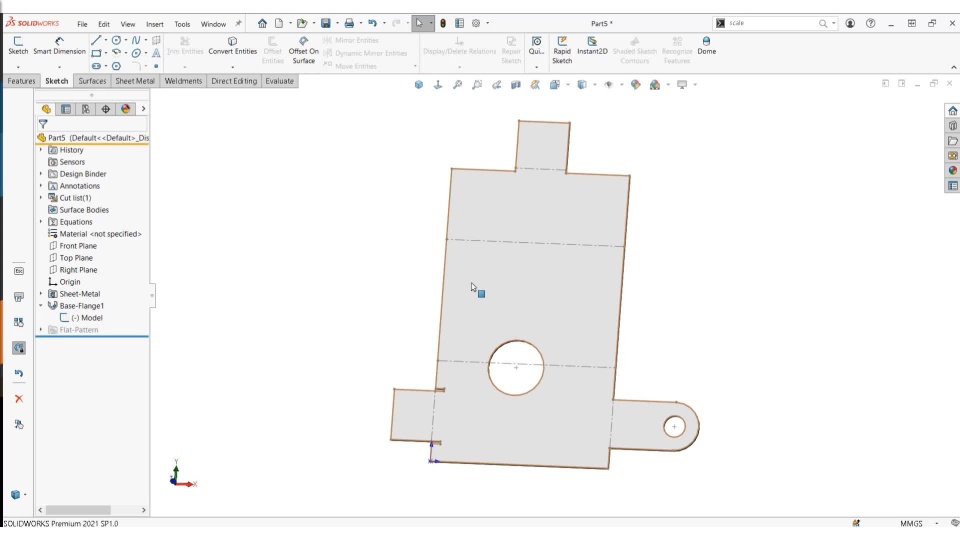
Task: Click Convert Entities in the ribbon
Action: point(232,45)
